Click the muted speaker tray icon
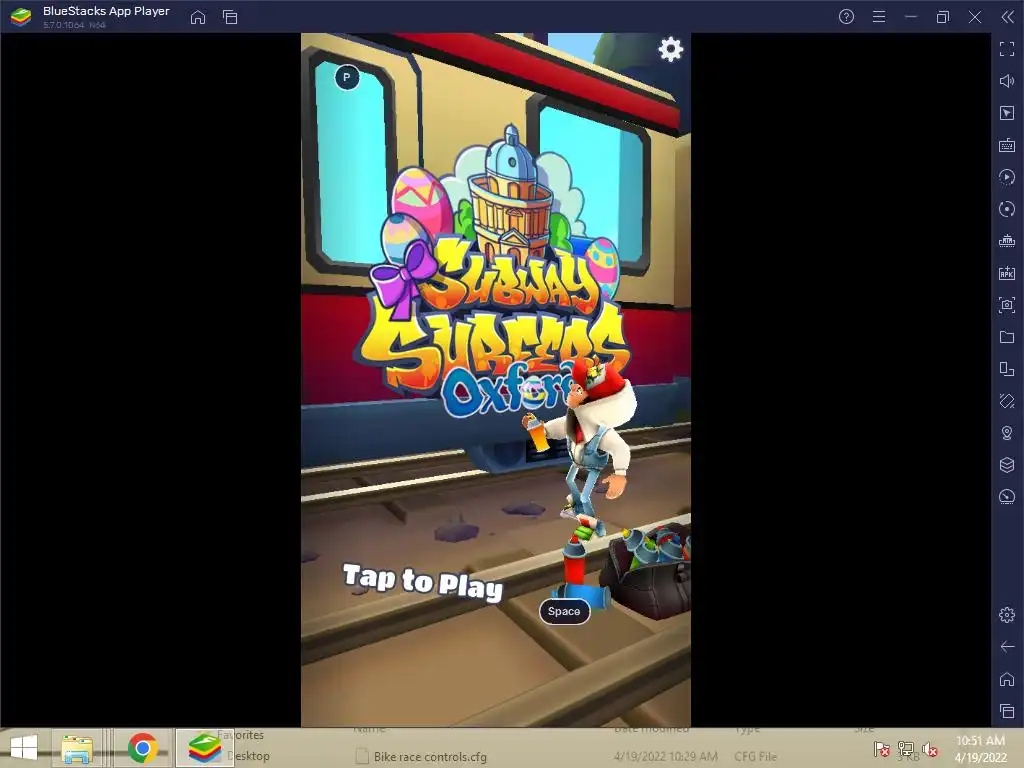The height and width of the screenshot is (768, 1024). 930,749
